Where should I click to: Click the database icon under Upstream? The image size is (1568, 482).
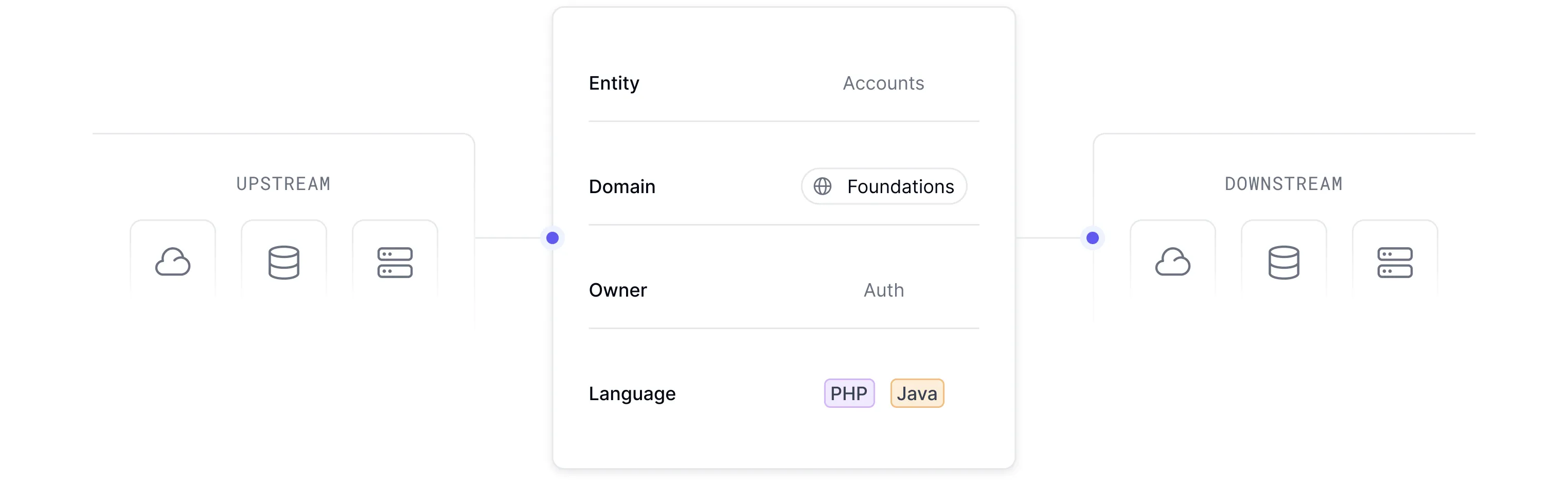pyautogui.click(x=283, y=263)
